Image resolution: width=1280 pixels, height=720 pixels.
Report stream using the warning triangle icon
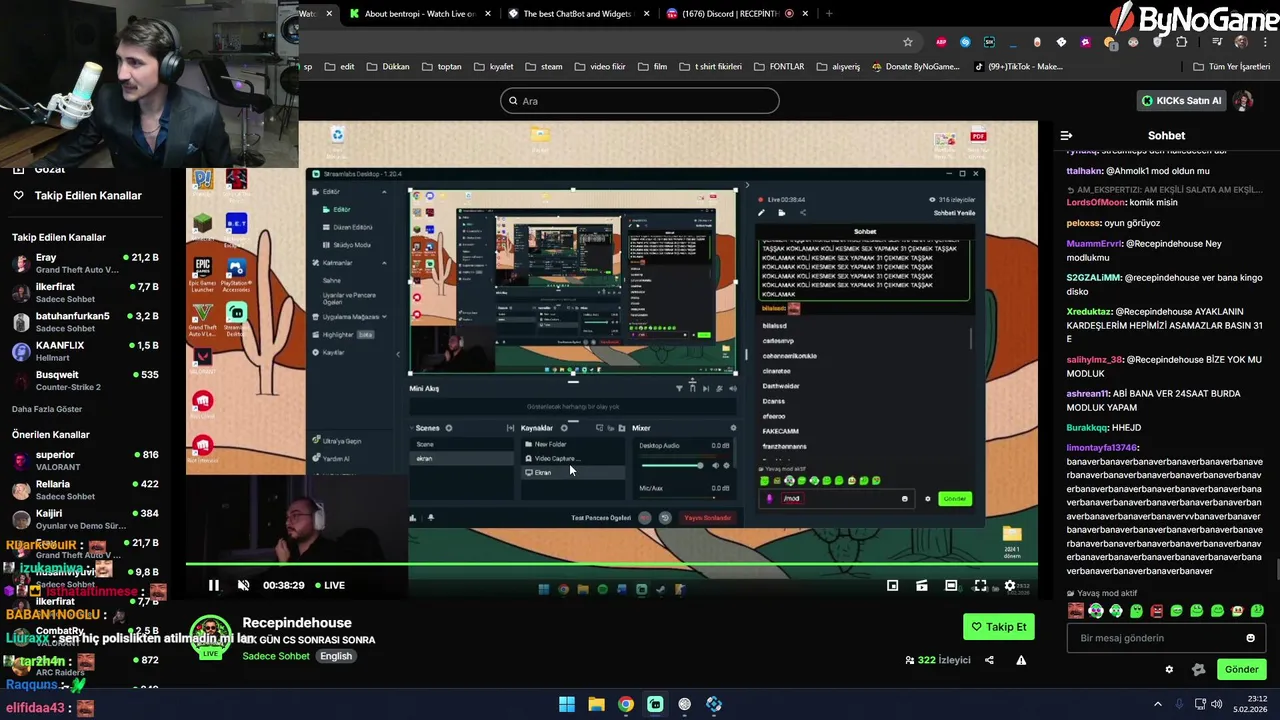pos(1021,660)
